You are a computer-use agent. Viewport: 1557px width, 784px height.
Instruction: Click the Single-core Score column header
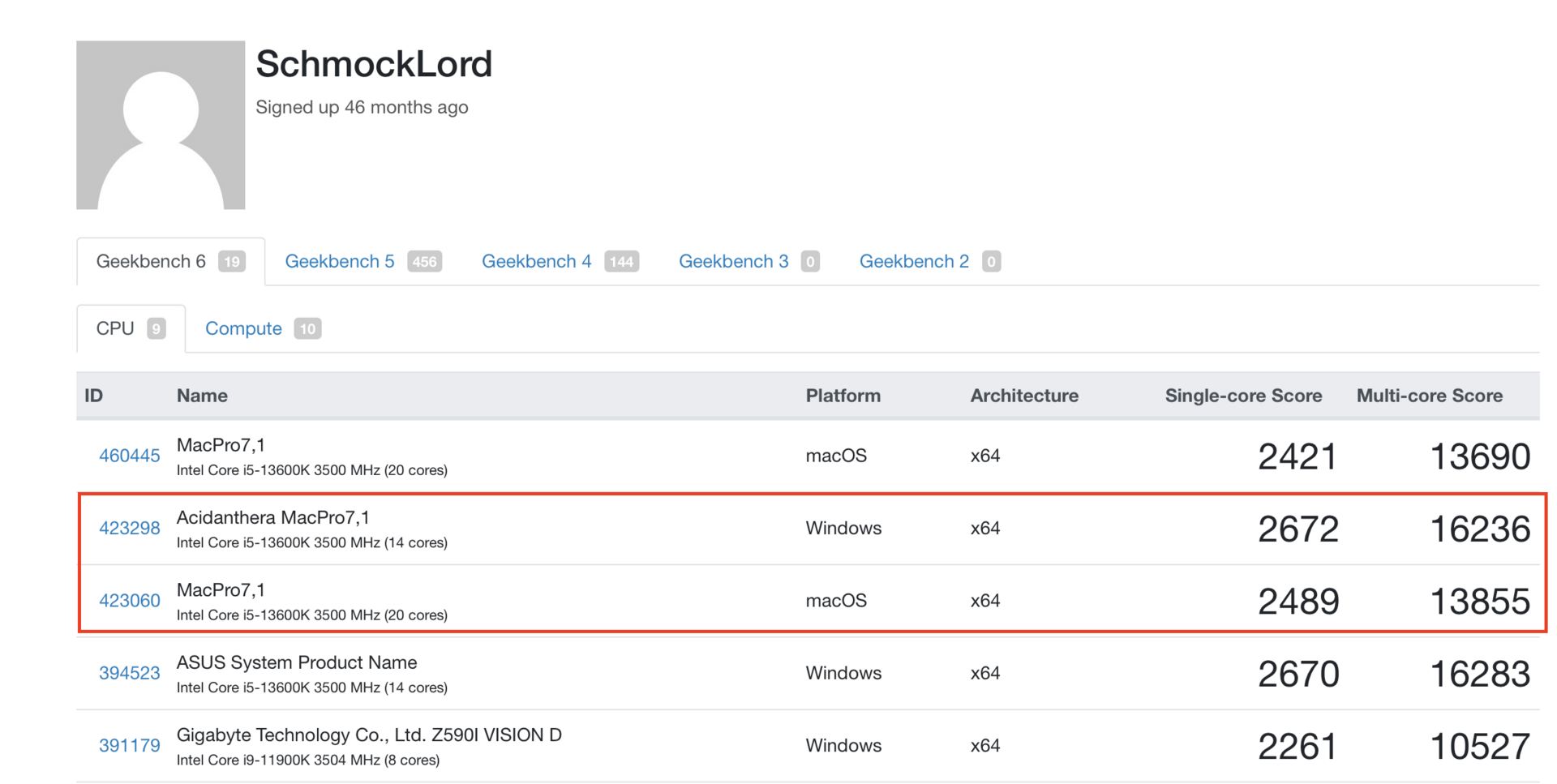pyautogui.click(x=1243, y=396)
